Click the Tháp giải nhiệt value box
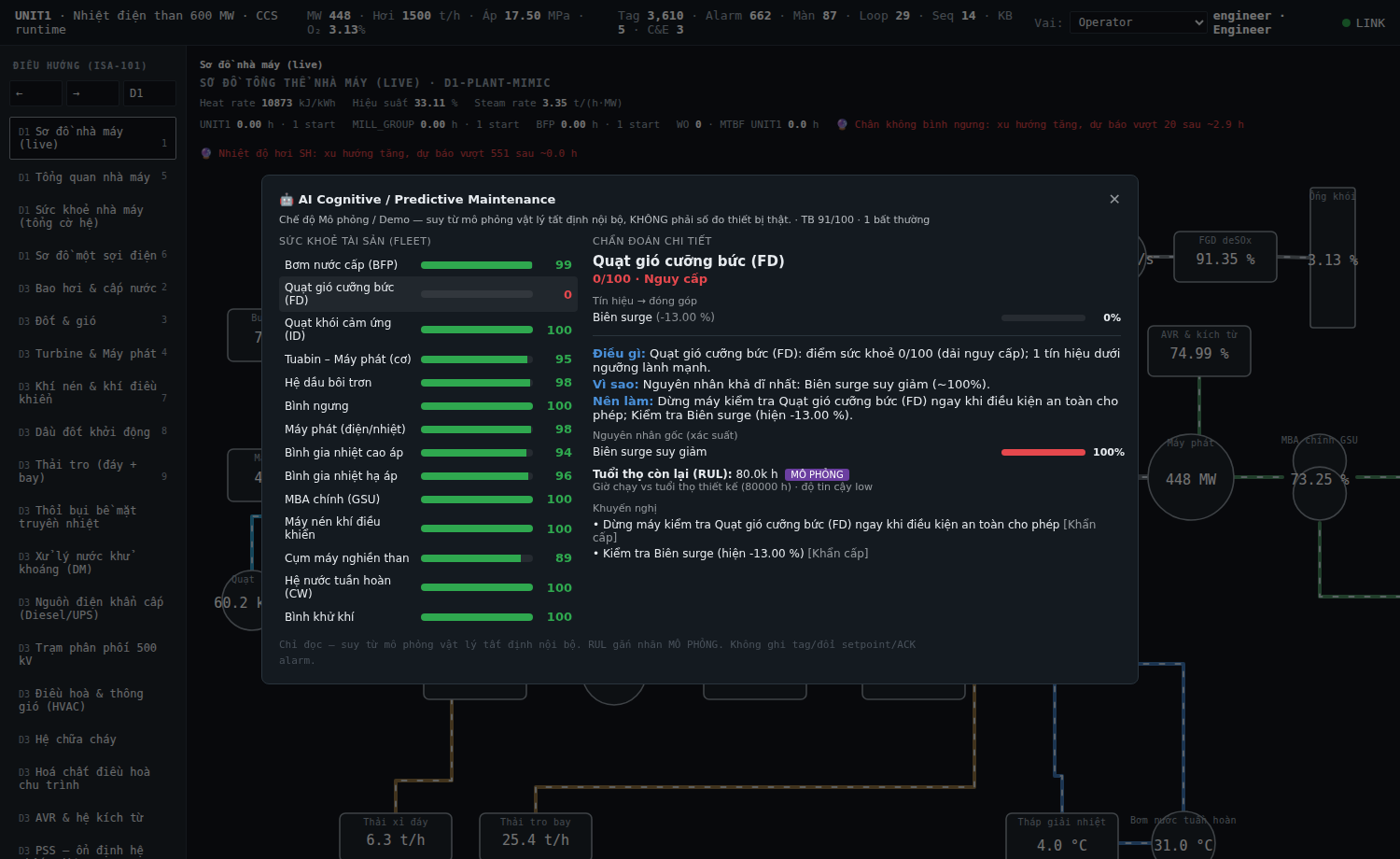Screen dimensions: 1400x859 [x=1062, y=836]
